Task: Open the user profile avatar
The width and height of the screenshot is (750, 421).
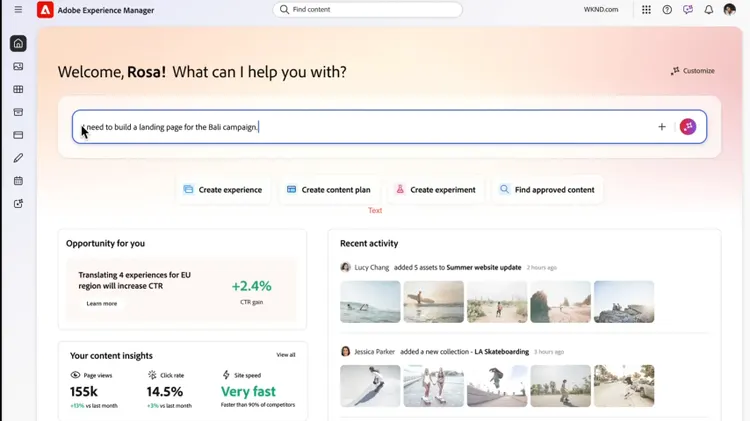Action: (729, 10)
